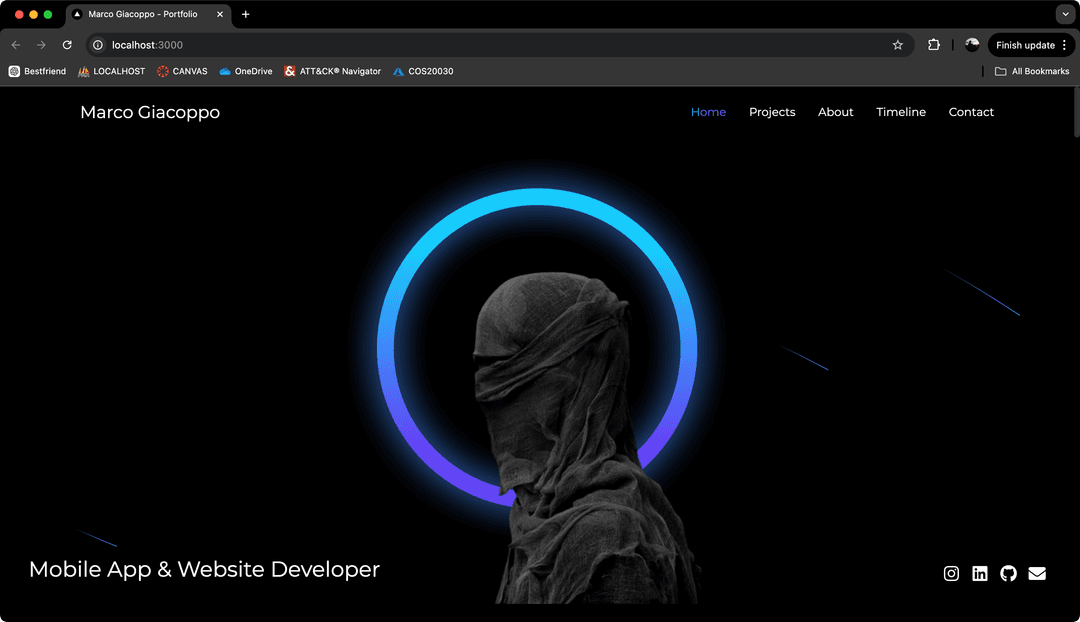This screenshot has width=1080, height=622.
Task: Close the Marco Giacoppo - Portfolio tab
Action: (x=220, y=14)
